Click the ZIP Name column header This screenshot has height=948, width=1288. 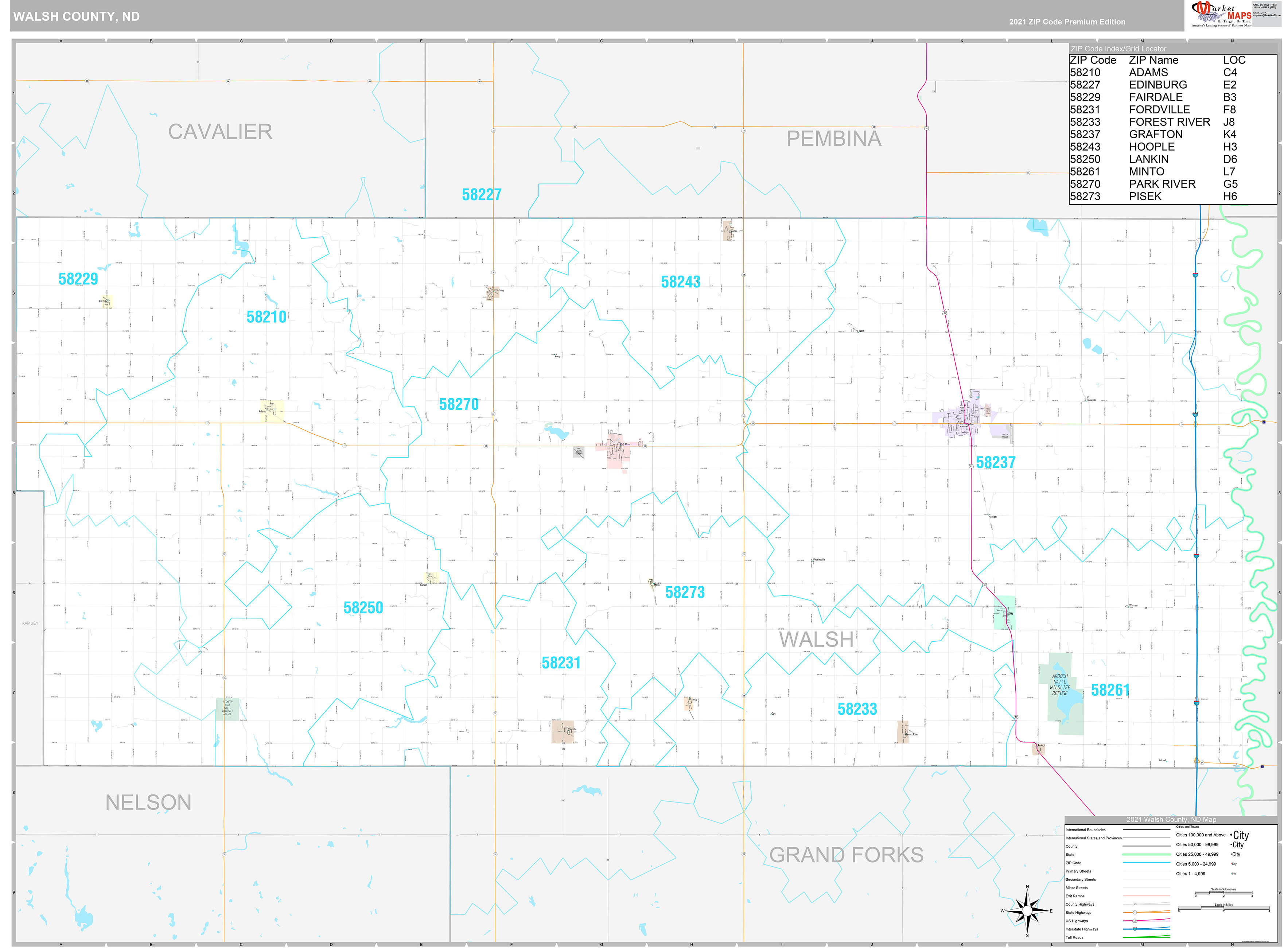point(1153,60)
